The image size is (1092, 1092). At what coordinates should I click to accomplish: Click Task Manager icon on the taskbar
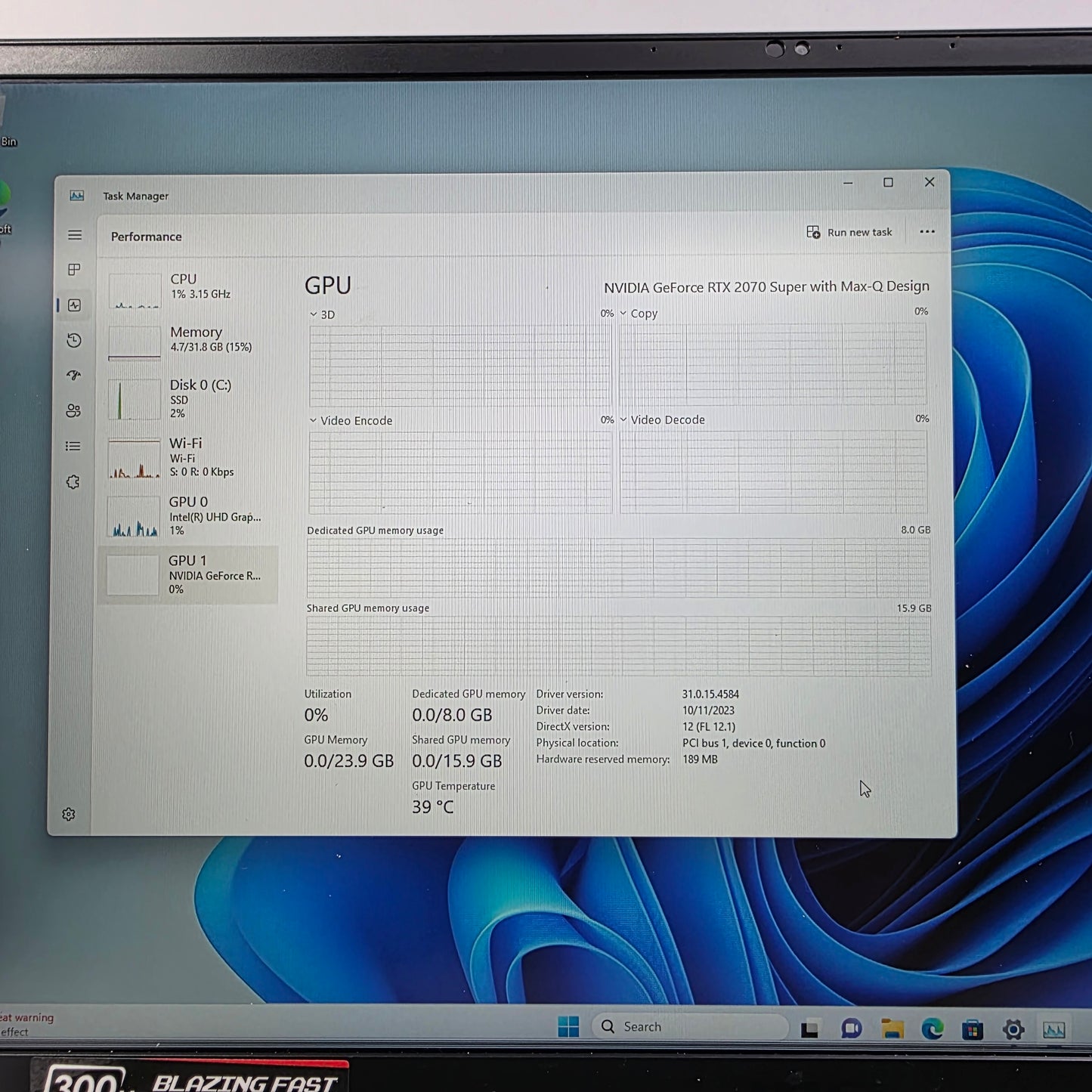point(1054,1029)
